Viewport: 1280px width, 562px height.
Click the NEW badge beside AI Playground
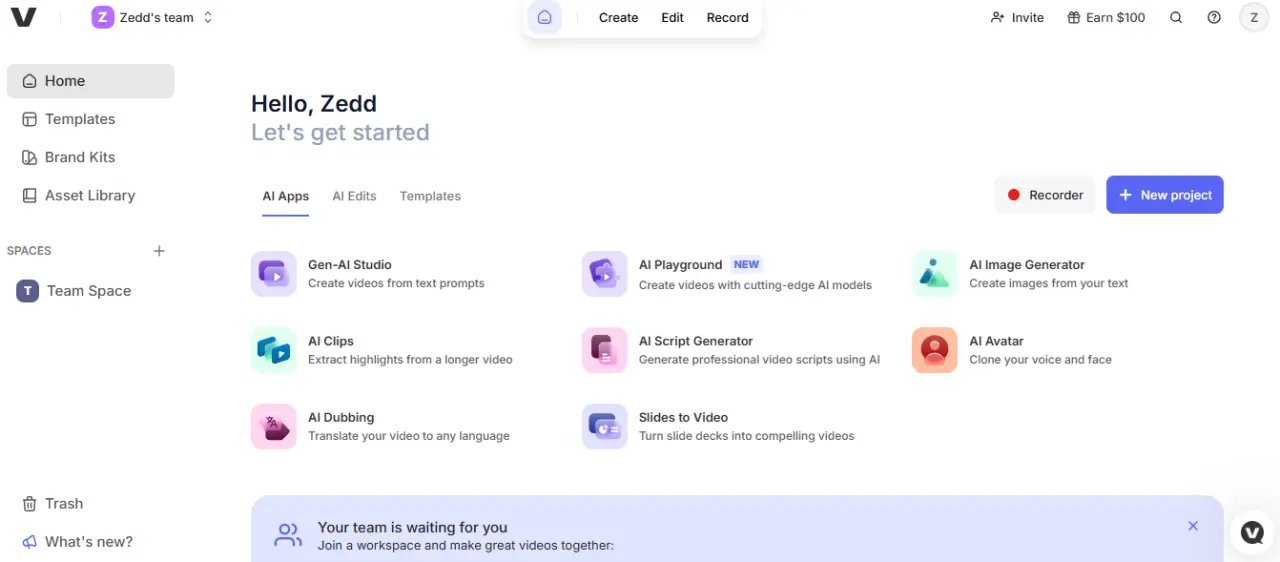747,265
